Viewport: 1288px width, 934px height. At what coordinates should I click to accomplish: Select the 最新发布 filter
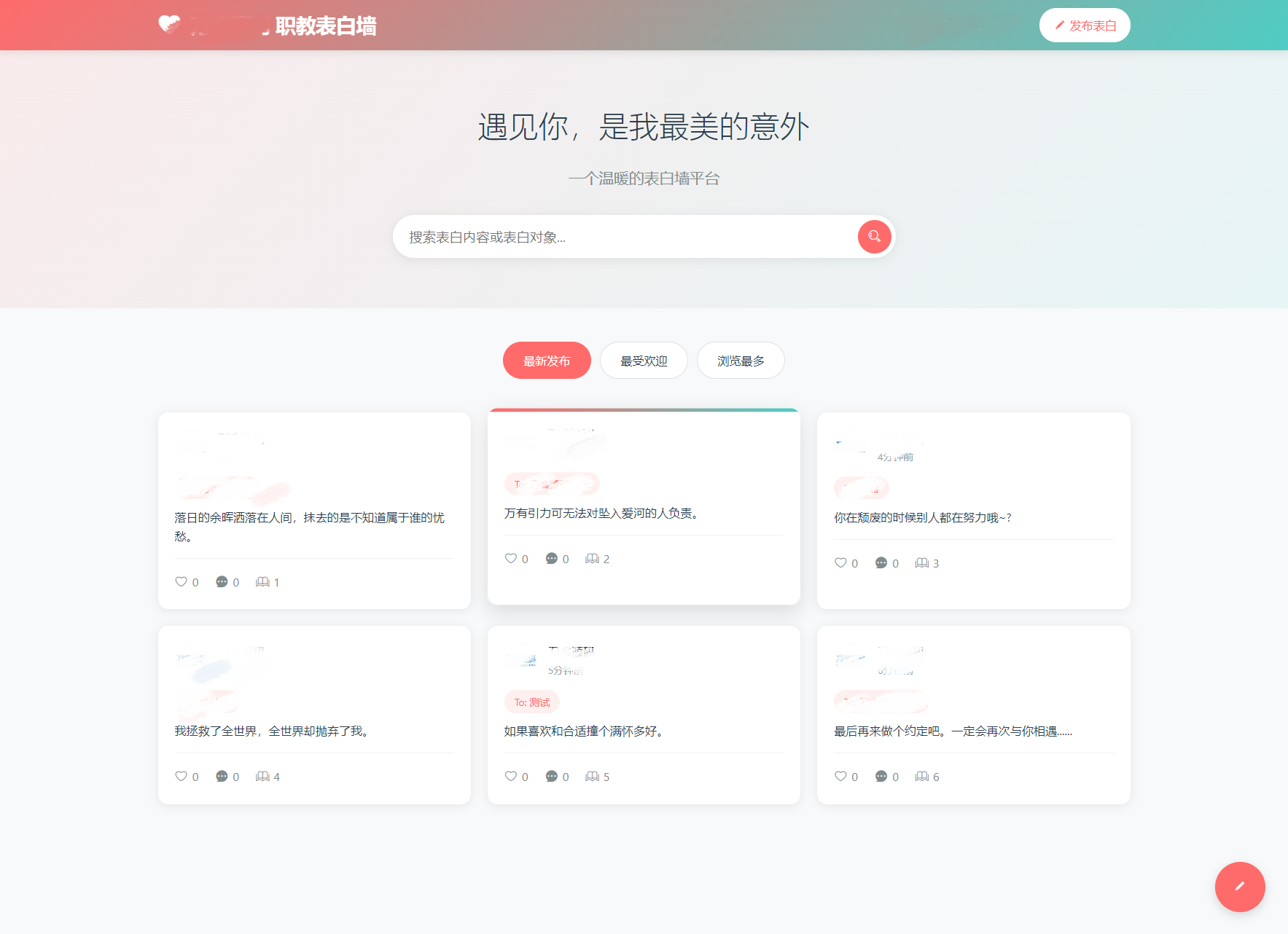[x=547, y=360]
